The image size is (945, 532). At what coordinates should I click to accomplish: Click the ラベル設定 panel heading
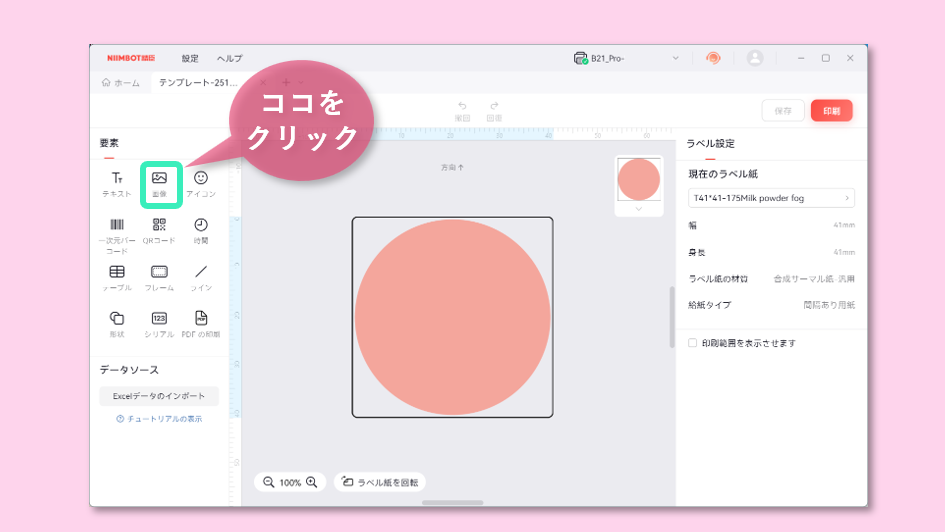711,143
